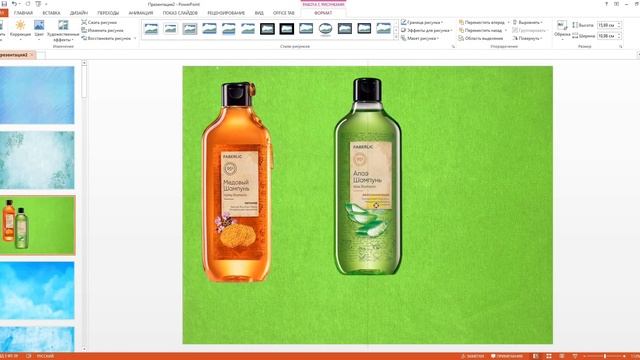Open the ГЛАВНАЯ ribbon tab
The height and width of the screenshot is (360, 640).
[23, 13]
